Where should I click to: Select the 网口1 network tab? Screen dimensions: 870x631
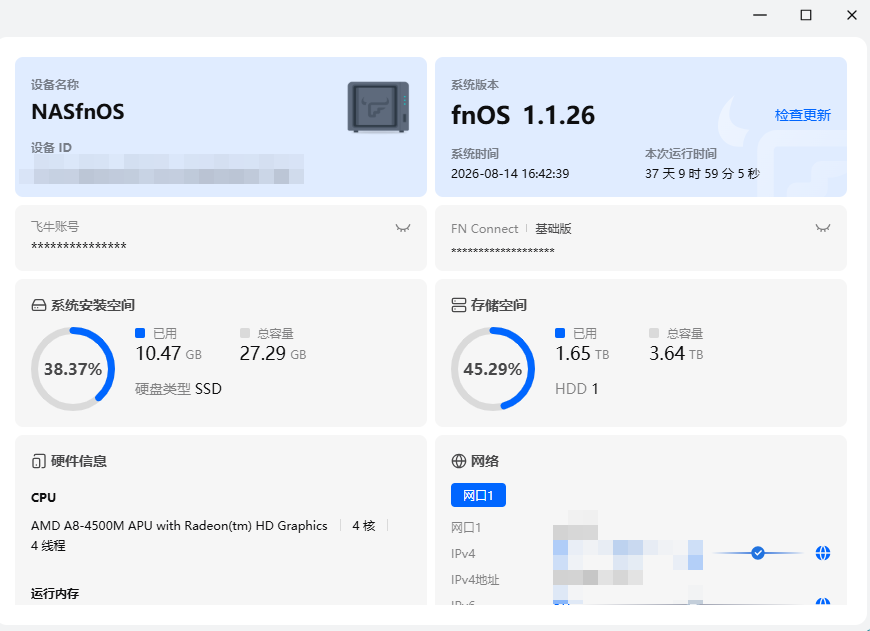[478, 495]
